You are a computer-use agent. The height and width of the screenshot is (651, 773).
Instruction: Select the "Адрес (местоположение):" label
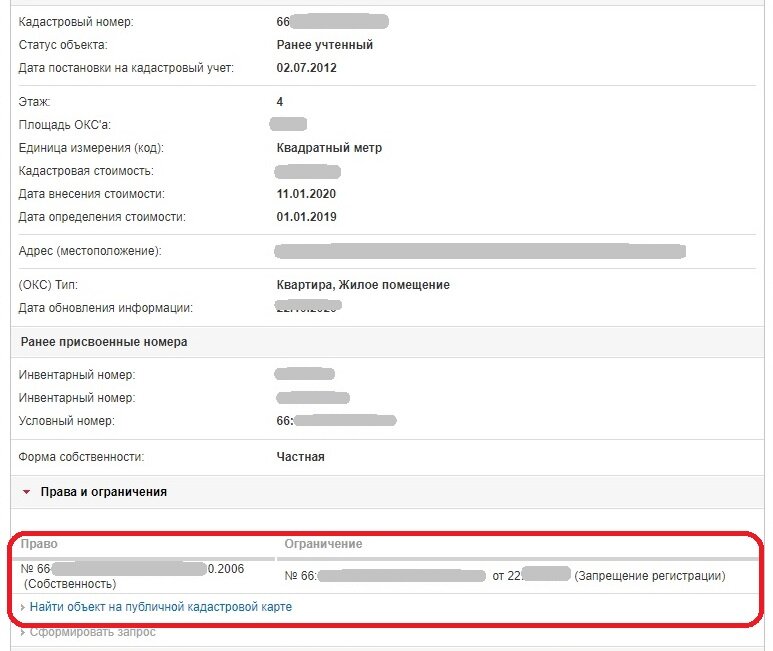click(90, 251)
